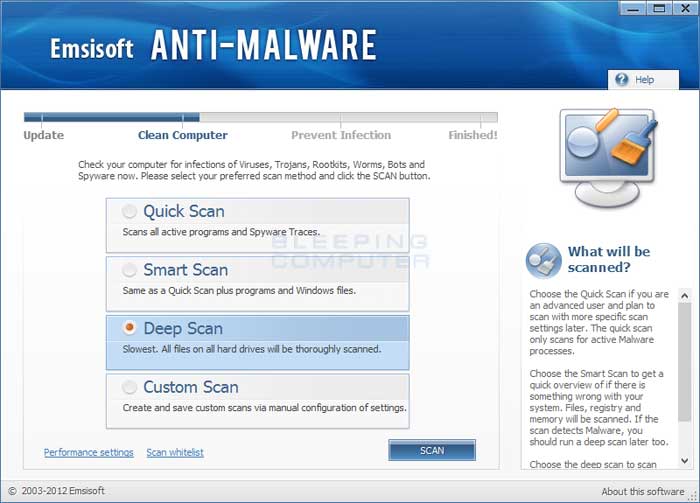Go to the Update step
The image size is (700, 503).
(x=43, y=135)
